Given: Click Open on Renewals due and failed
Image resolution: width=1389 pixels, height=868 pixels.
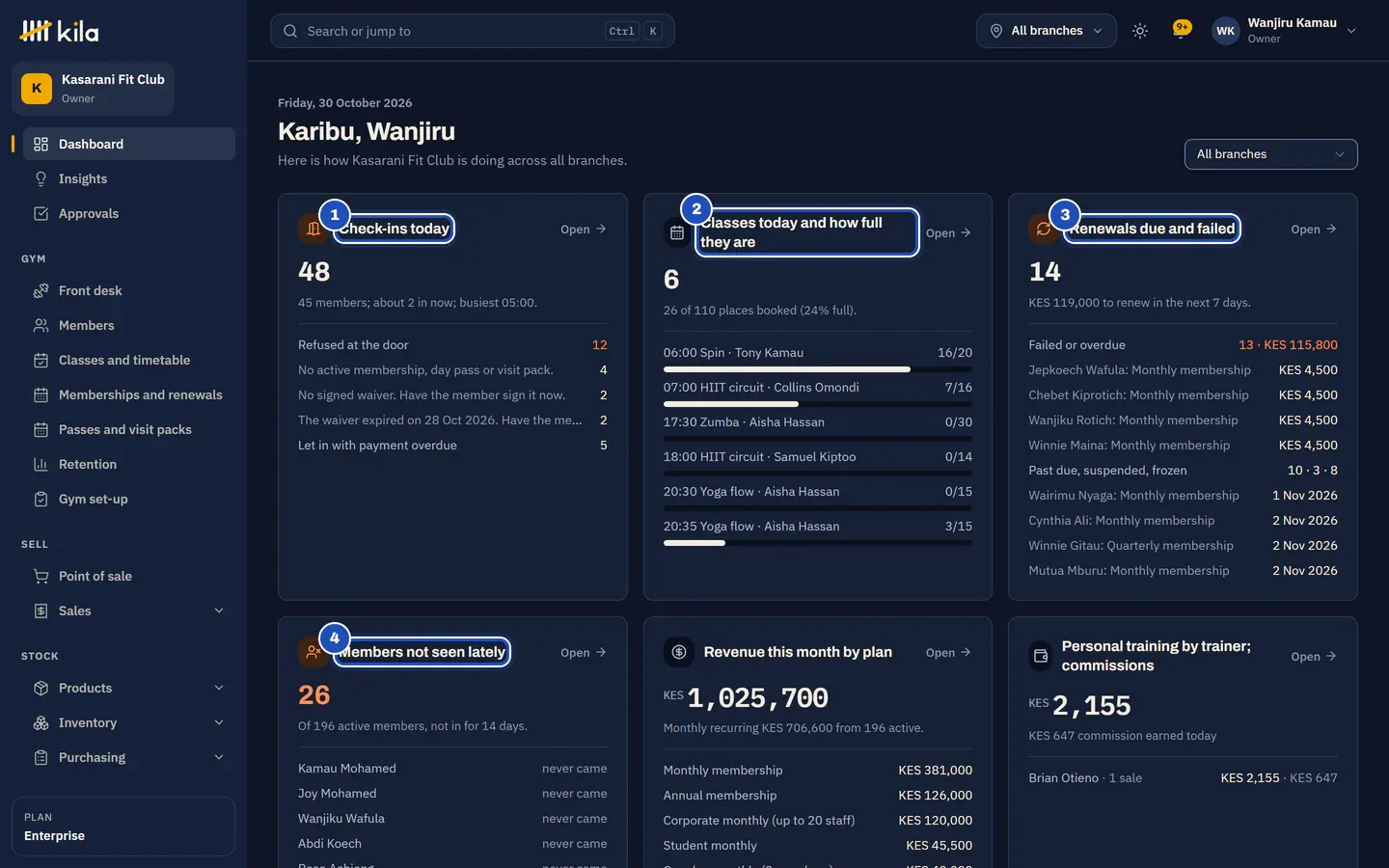Looking at the screenshot, I should click(x=1314, y=229).
